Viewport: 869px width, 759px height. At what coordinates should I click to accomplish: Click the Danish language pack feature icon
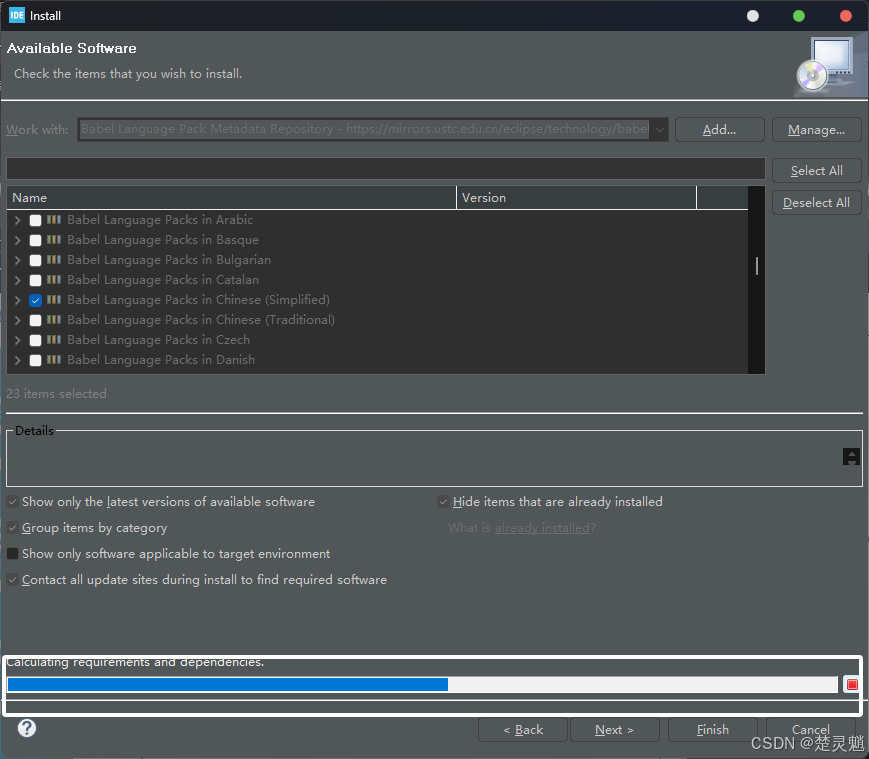coord(54,359)
